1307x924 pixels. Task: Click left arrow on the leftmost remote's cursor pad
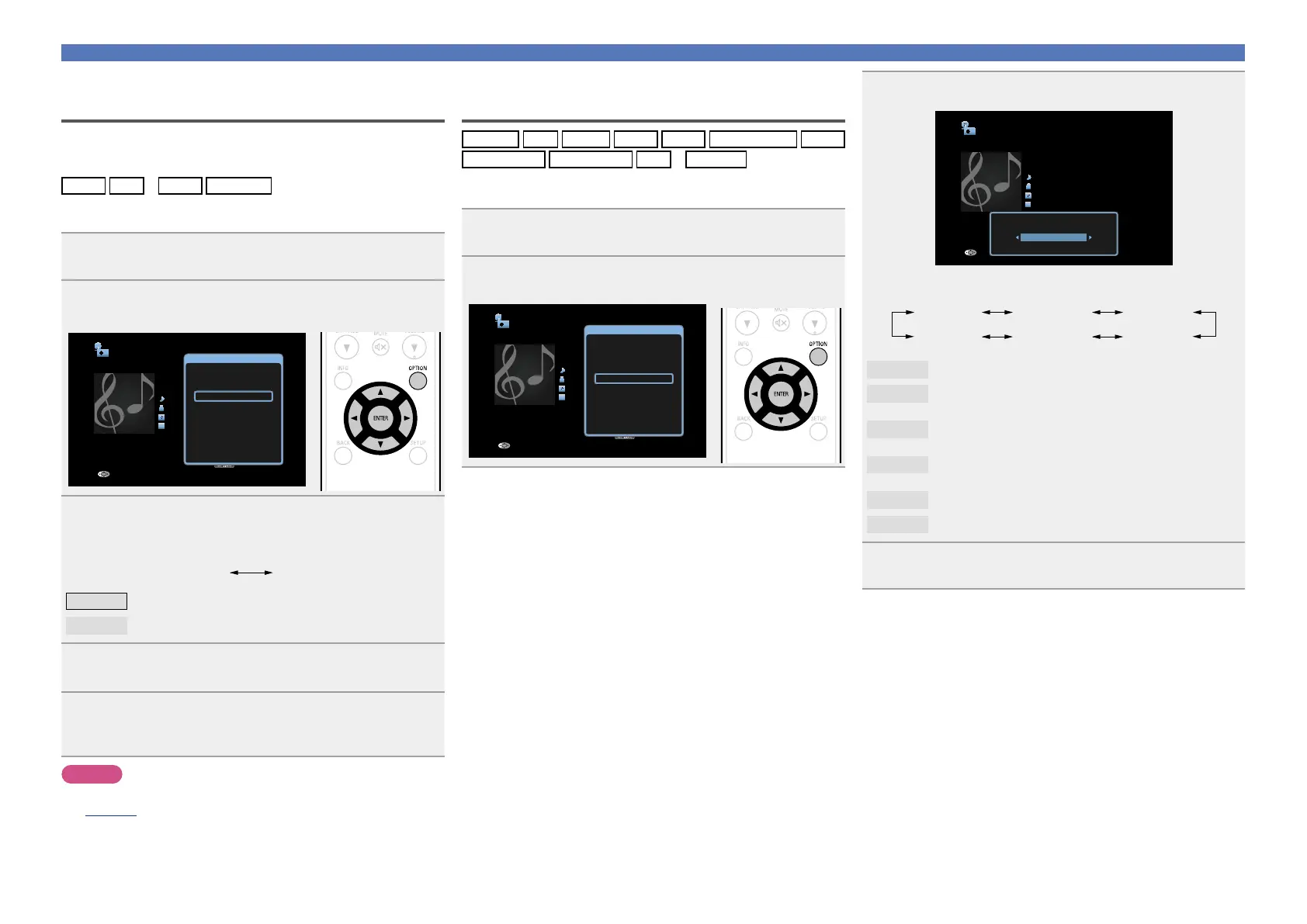click(354, 418)
